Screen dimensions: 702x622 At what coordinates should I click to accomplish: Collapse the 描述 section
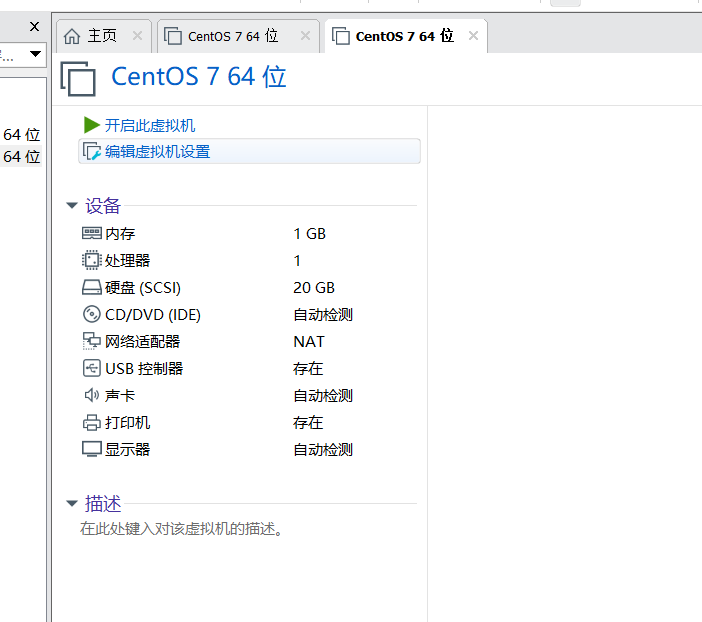(x=72, y=503)
